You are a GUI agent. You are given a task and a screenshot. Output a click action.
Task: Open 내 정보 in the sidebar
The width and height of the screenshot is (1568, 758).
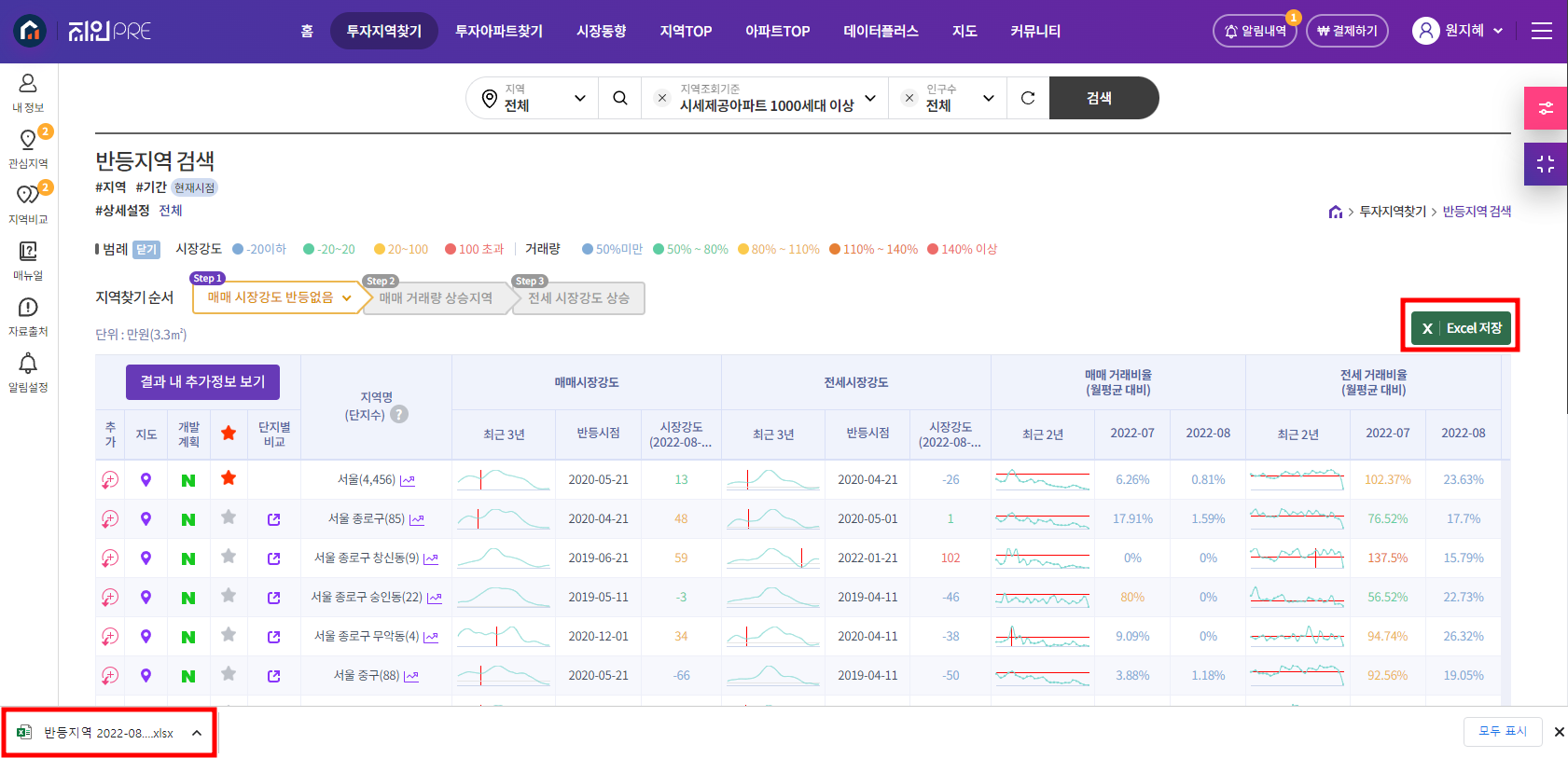[x=28, y=93]
